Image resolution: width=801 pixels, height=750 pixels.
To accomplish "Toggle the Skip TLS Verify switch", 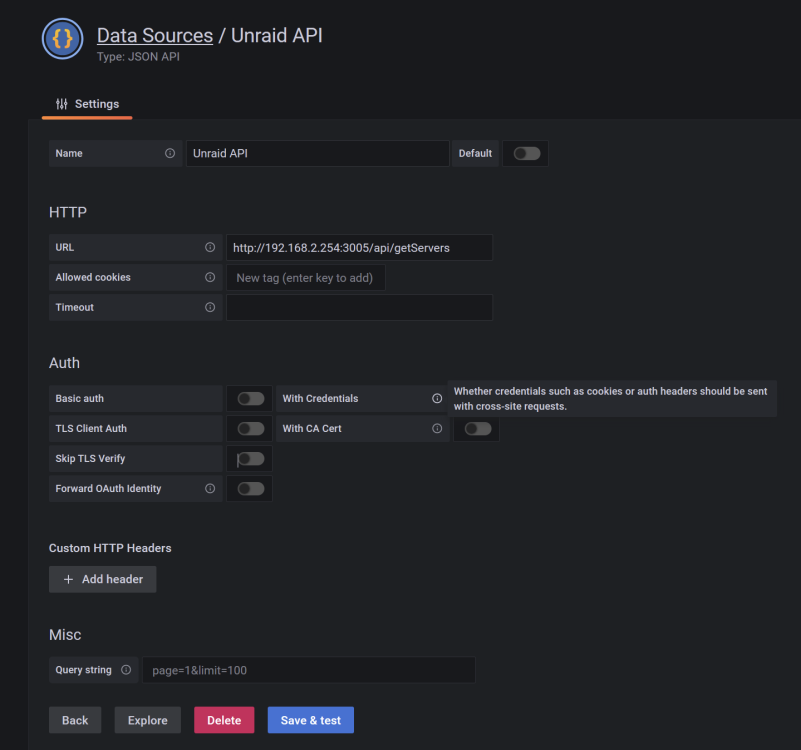I will click(x=250, y=458).
